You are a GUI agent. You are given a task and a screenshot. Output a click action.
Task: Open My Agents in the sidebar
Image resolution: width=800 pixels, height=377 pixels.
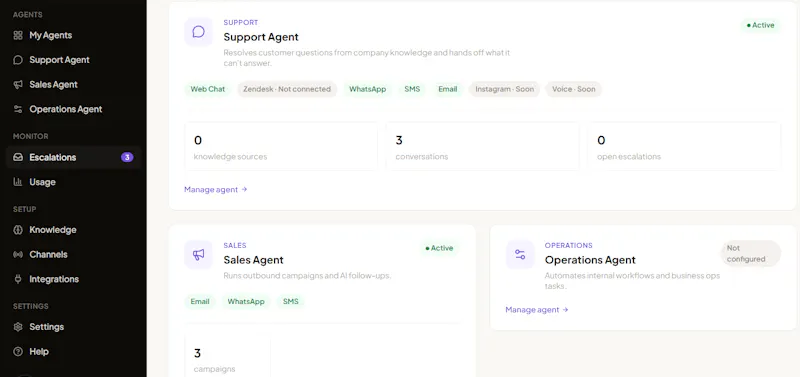click(73, 35)
